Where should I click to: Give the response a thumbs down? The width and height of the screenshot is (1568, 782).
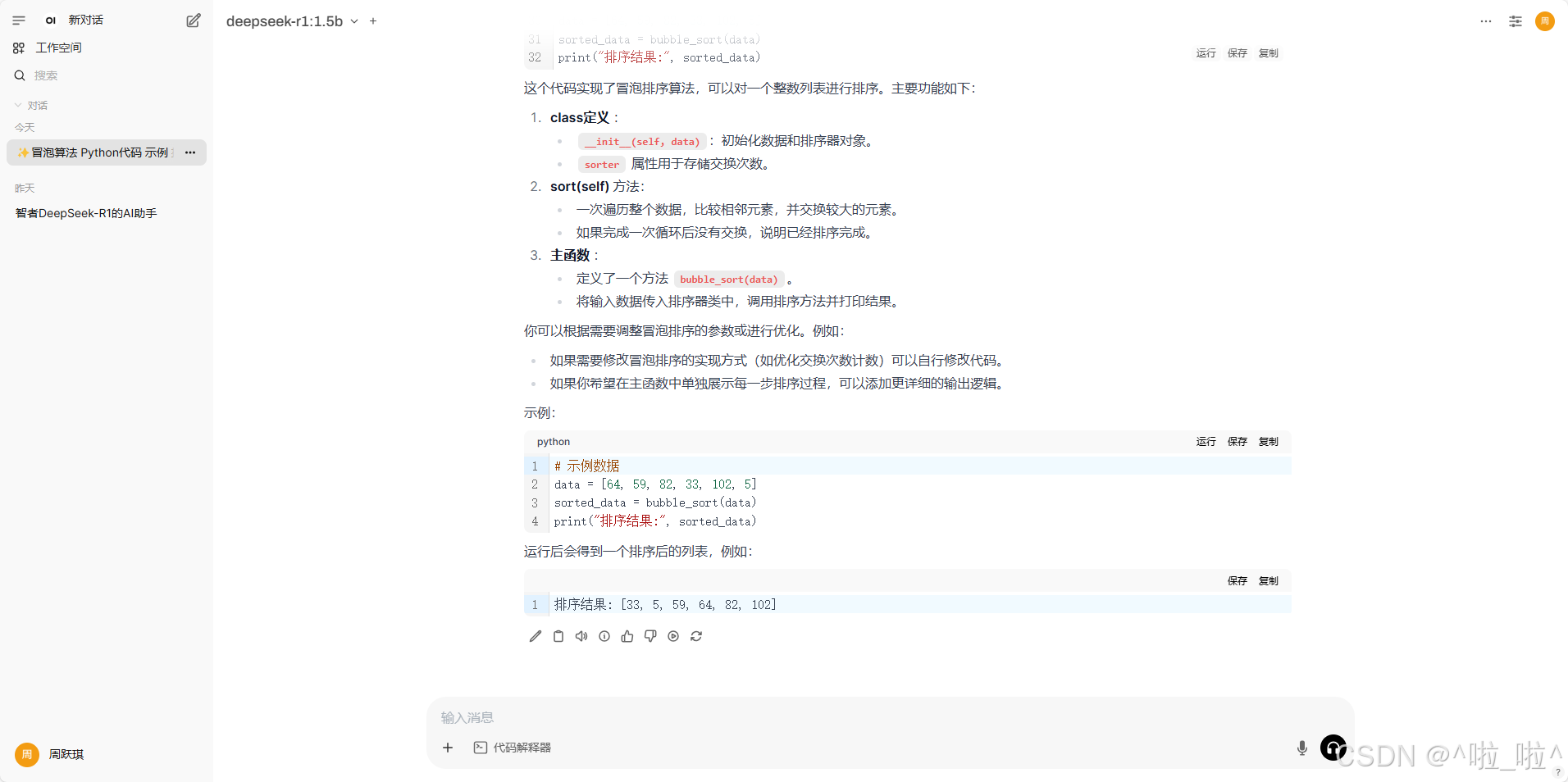click(650, 636)
